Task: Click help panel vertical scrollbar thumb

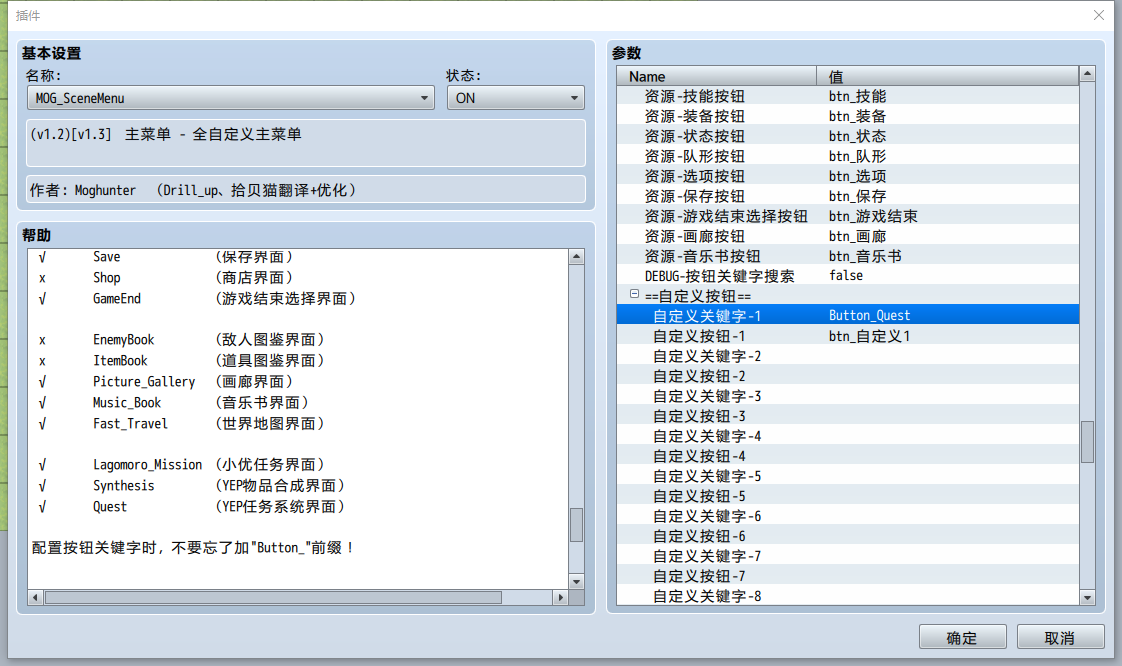Action: (x=577, y=525)
